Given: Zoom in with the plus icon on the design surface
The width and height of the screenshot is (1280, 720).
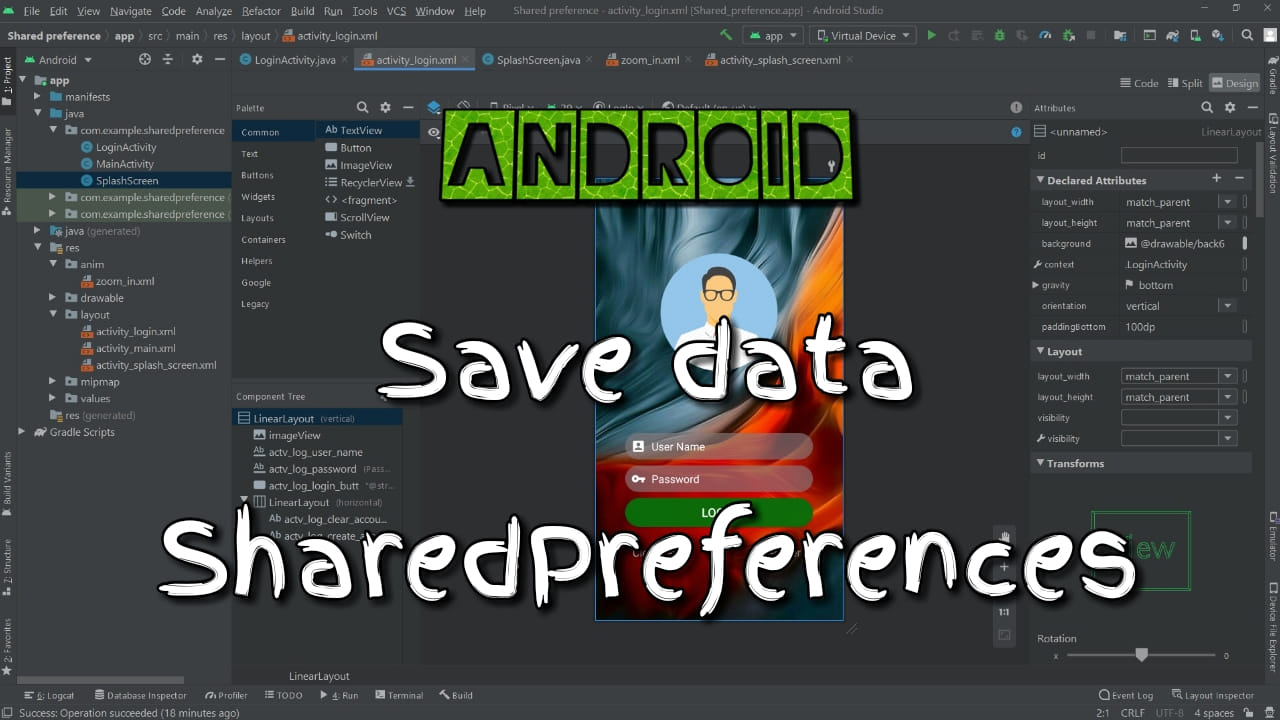Looking at the screenshot, I should (1005, 567).
